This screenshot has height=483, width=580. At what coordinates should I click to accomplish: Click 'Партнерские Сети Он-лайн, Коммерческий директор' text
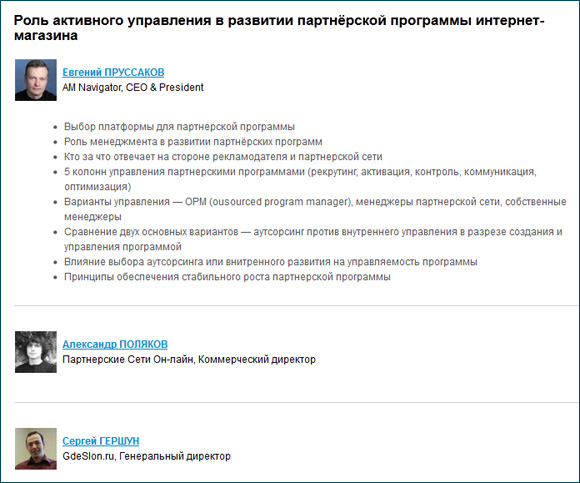point(189,359)
